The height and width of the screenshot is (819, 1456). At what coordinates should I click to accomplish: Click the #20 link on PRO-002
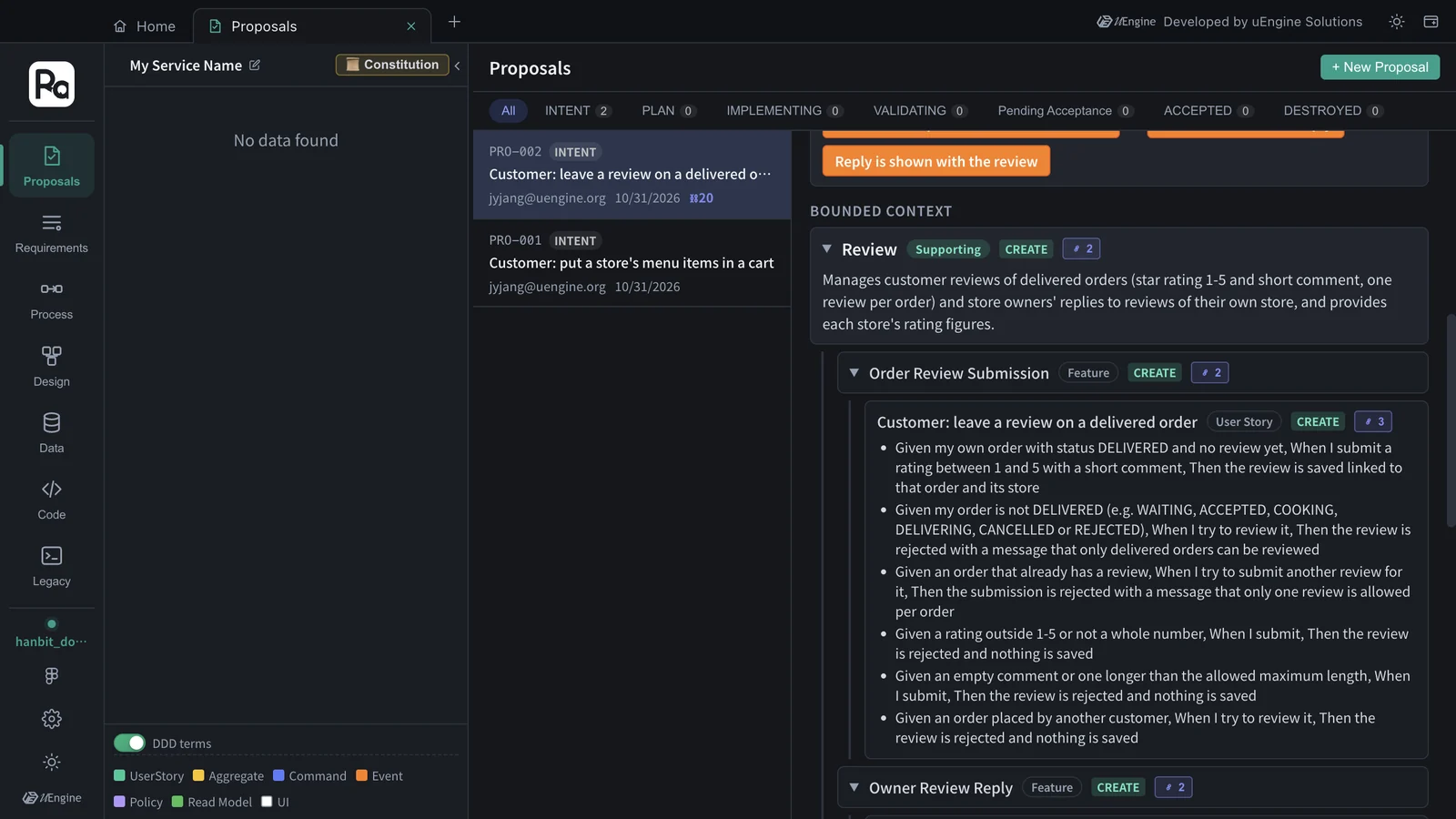[x=702, y=197]
